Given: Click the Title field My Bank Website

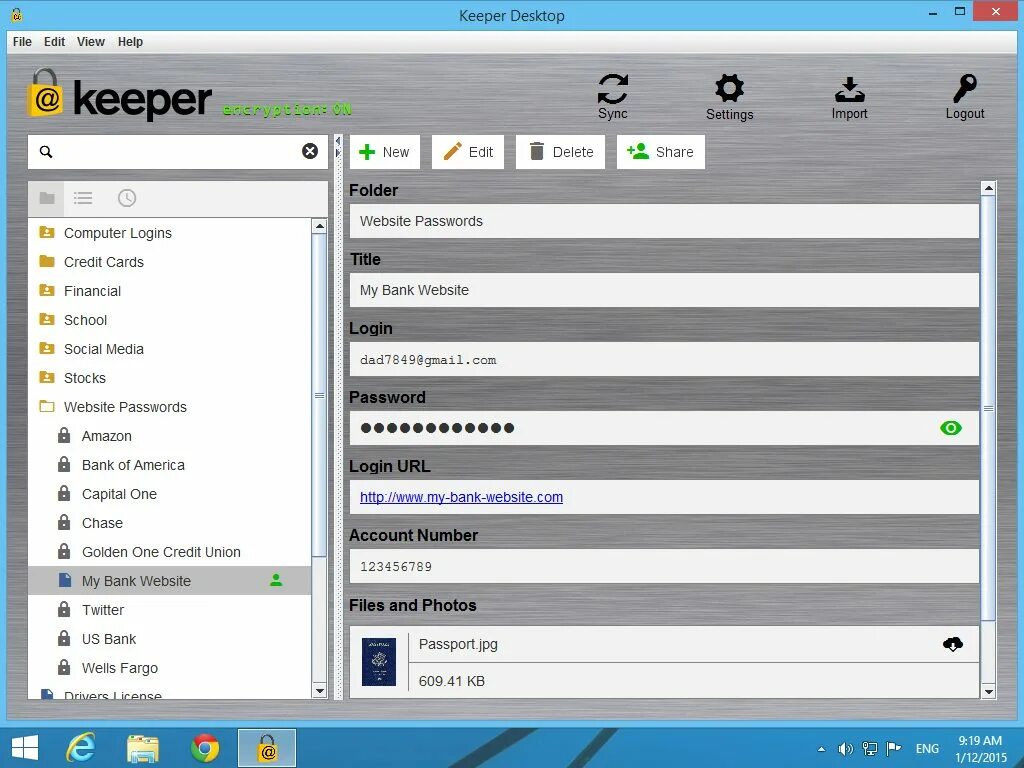Looking at the screenshot, I should pos(664,290).
